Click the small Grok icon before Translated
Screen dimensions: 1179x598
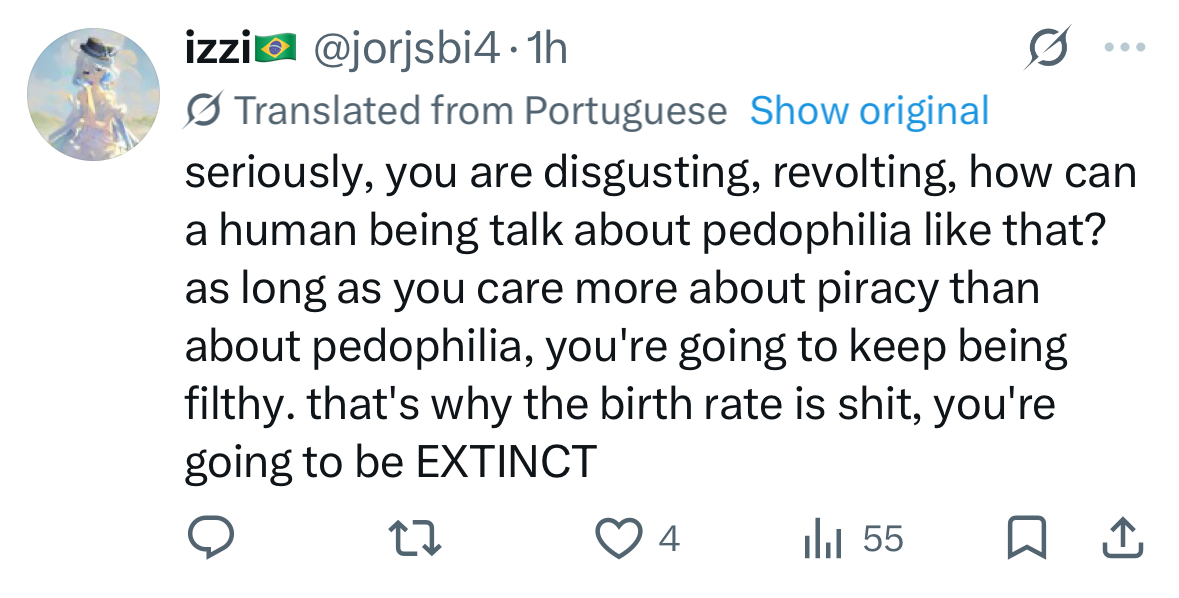tap(205, 111)
